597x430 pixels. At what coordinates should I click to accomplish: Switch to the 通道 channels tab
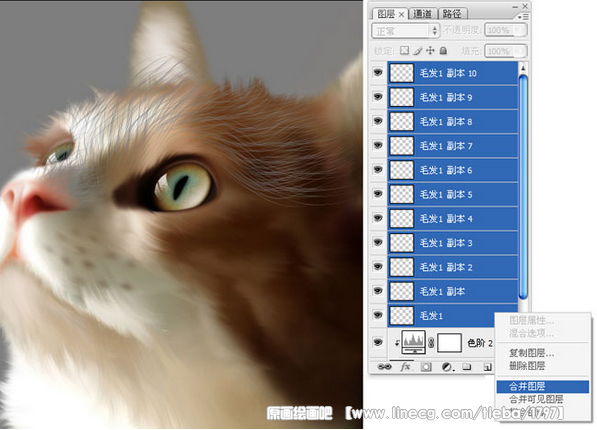click(x=423, y=14)
